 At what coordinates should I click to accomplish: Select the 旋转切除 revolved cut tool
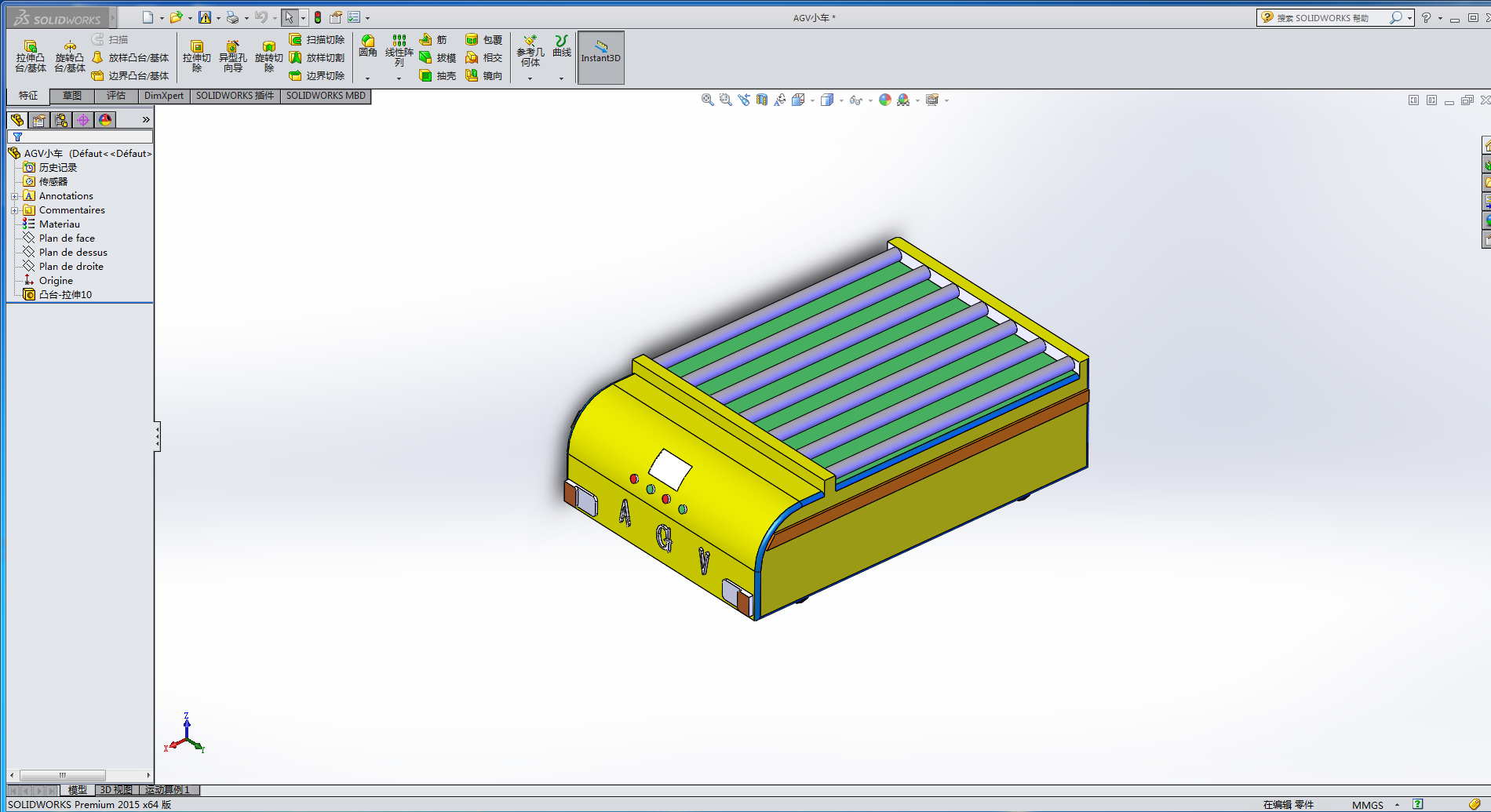[269, 56]
